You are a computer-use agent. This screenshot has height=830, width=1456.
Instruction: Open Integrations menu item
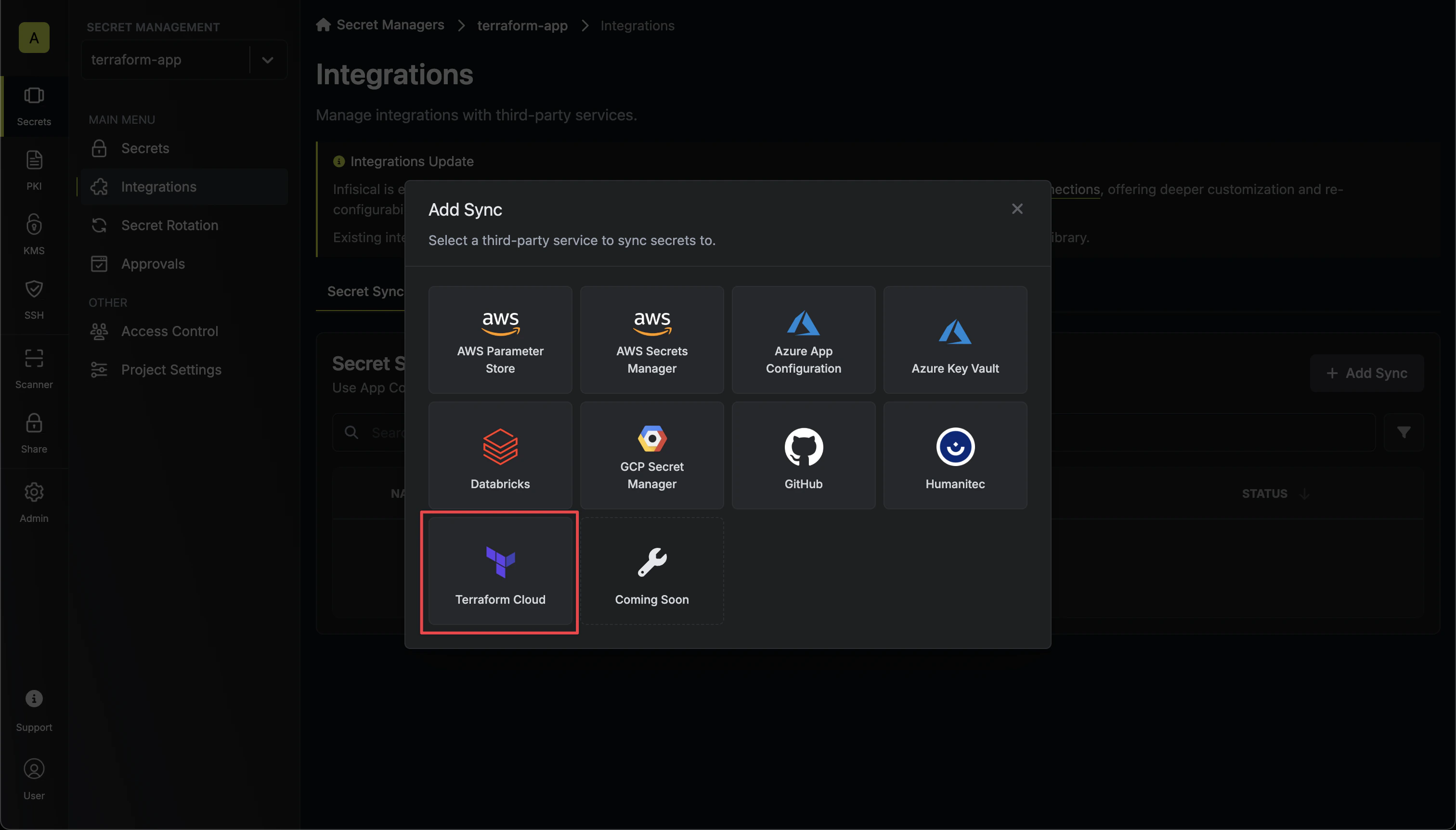184,187
